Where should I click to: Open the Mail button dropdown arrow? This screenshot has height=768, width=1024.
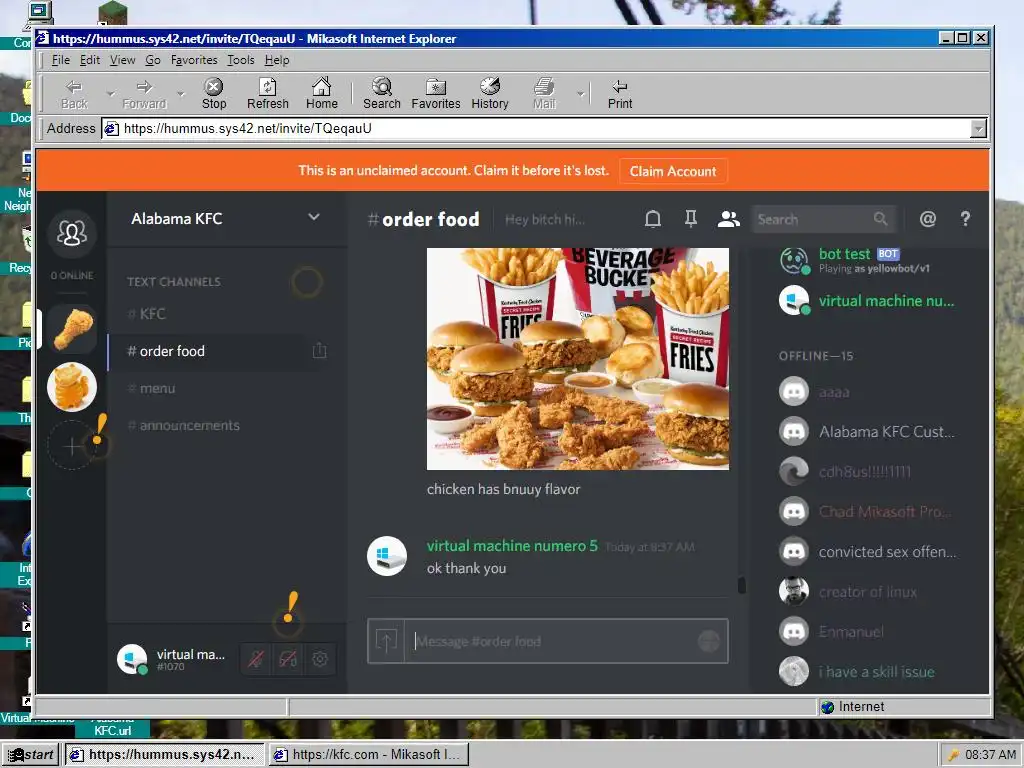click(581, 94)
